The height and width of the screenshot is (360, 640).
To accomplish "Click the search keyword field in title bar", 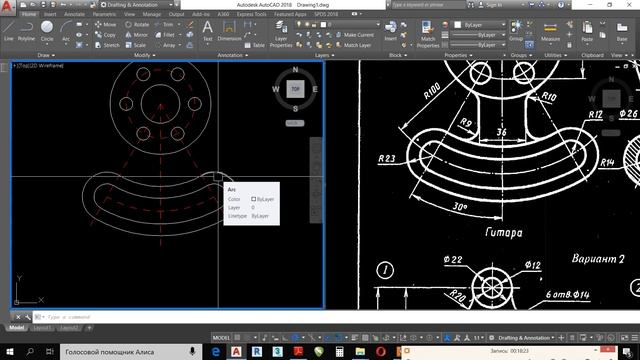I will pos(428,5).
